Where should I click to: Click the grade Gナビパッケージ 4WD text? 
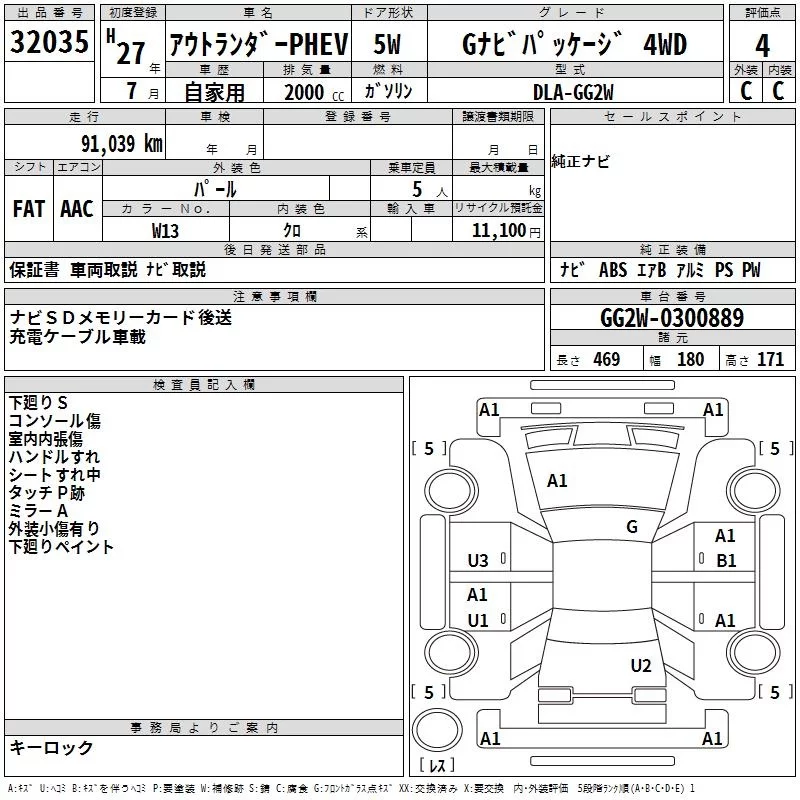pyautogui.click(x=574, y=44)
